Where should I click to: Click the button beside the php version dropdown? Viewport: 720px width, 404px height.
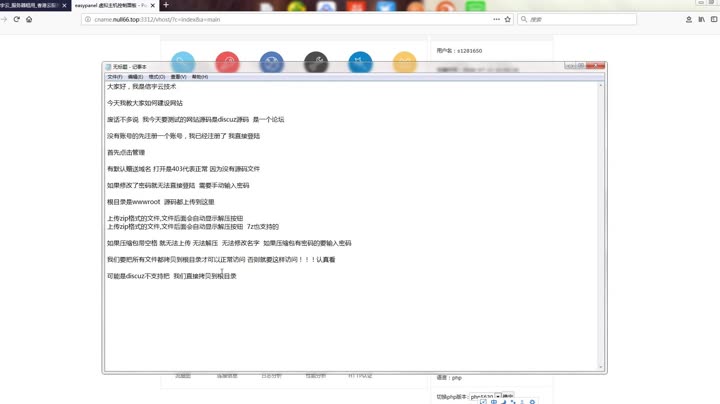pyautogui.click(x=508, y=396)
